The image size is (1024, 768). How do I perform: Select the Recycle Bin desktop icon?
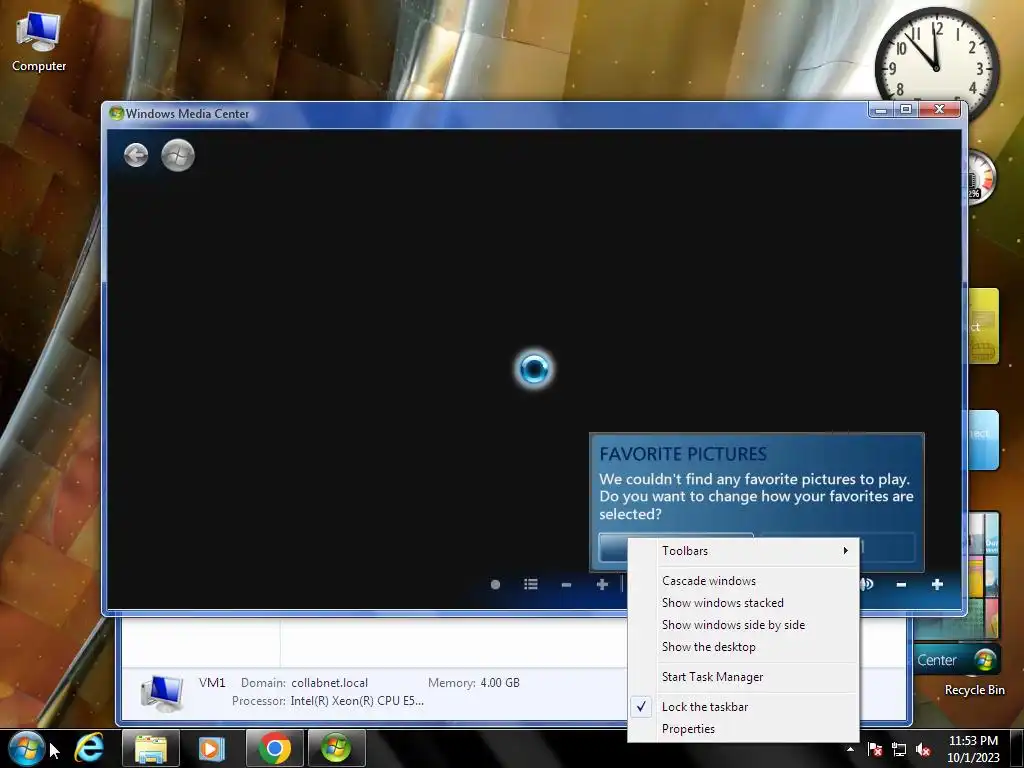click(x=974, y=690)
